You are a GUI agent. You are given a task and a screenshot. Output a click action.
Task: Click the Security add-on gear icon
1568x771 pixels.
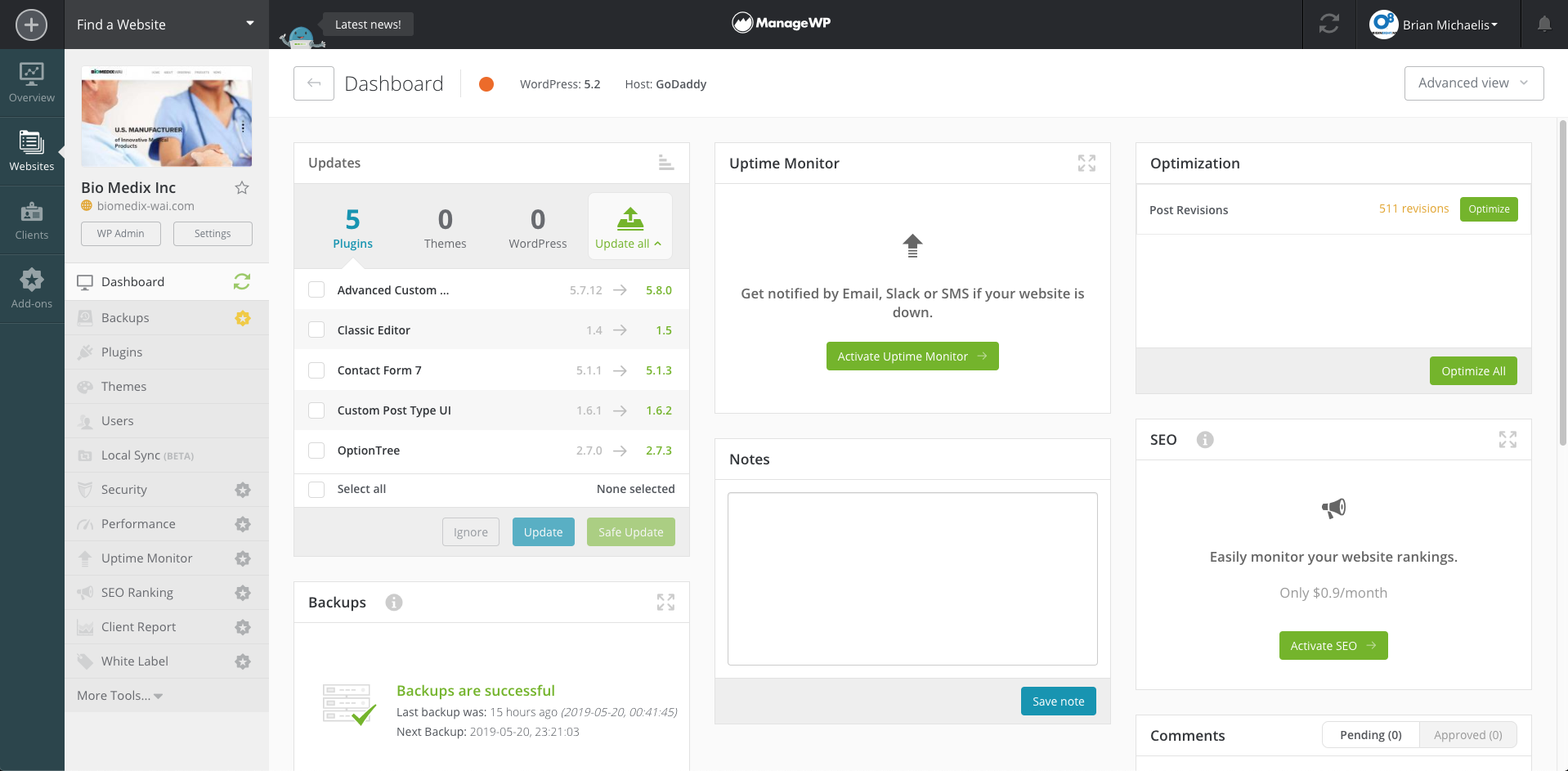pos(243,490)
